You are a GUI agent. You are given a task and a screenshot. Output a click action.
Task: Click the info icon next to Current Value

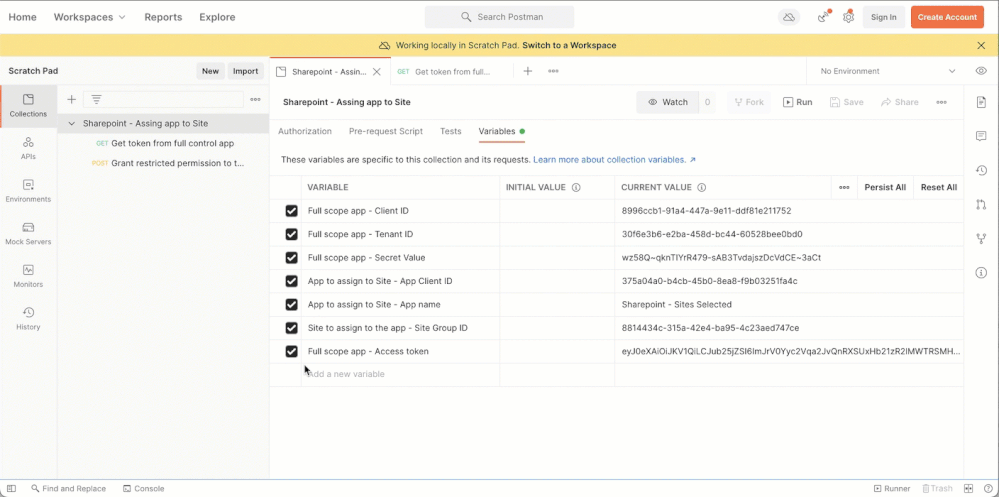pos(701,188)
